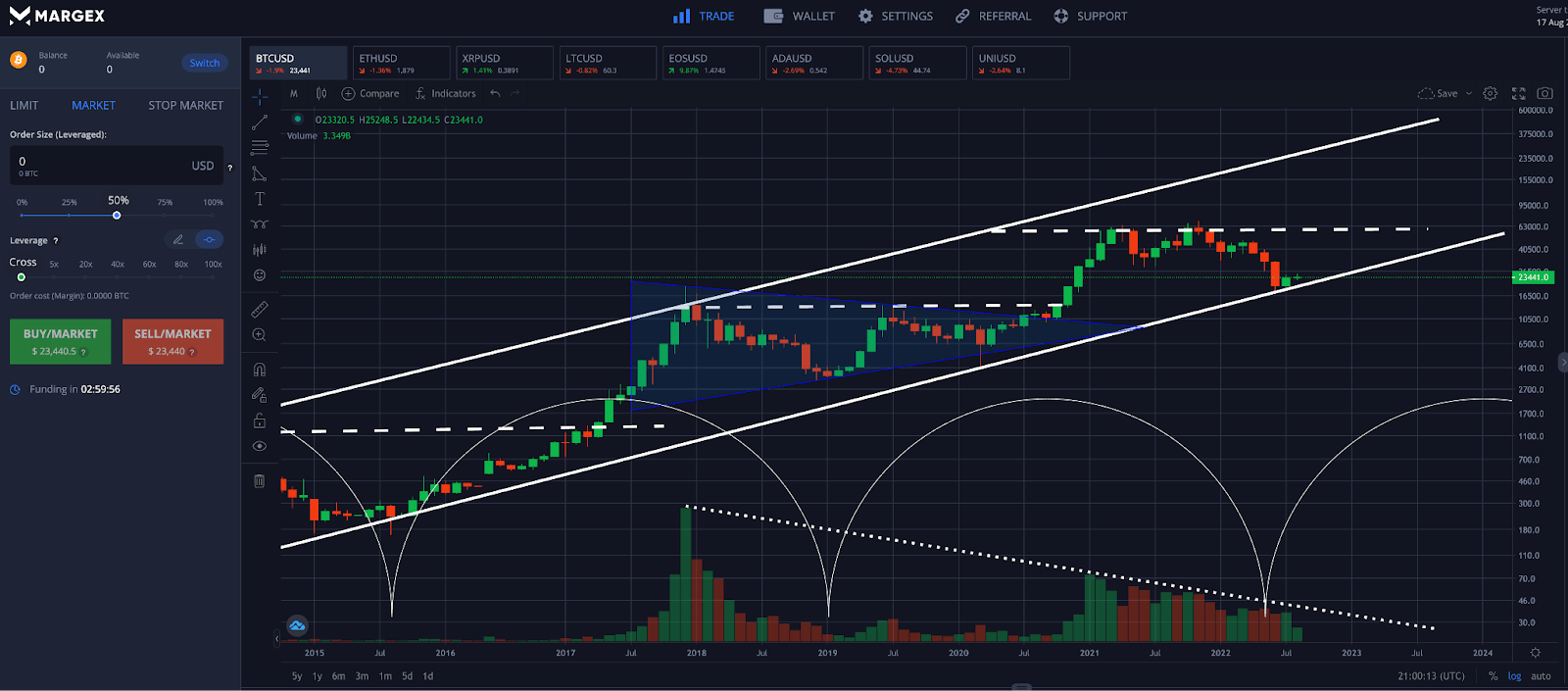Screen dimensions: 1568x691
Task: Select the text annotation tool
Action: click(260, 199)
